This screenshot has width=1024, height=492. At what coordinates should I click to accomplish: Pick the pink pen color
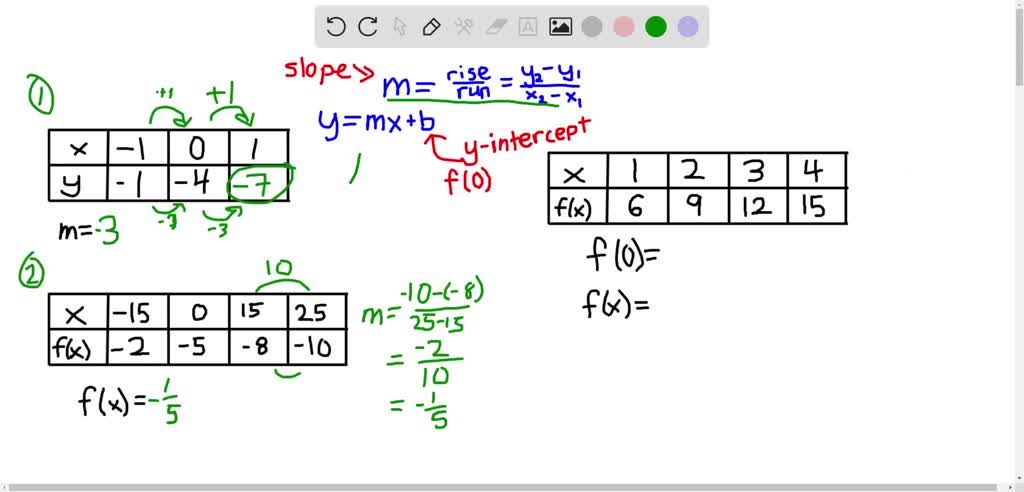pyautogui.click(x=624, y=27)
